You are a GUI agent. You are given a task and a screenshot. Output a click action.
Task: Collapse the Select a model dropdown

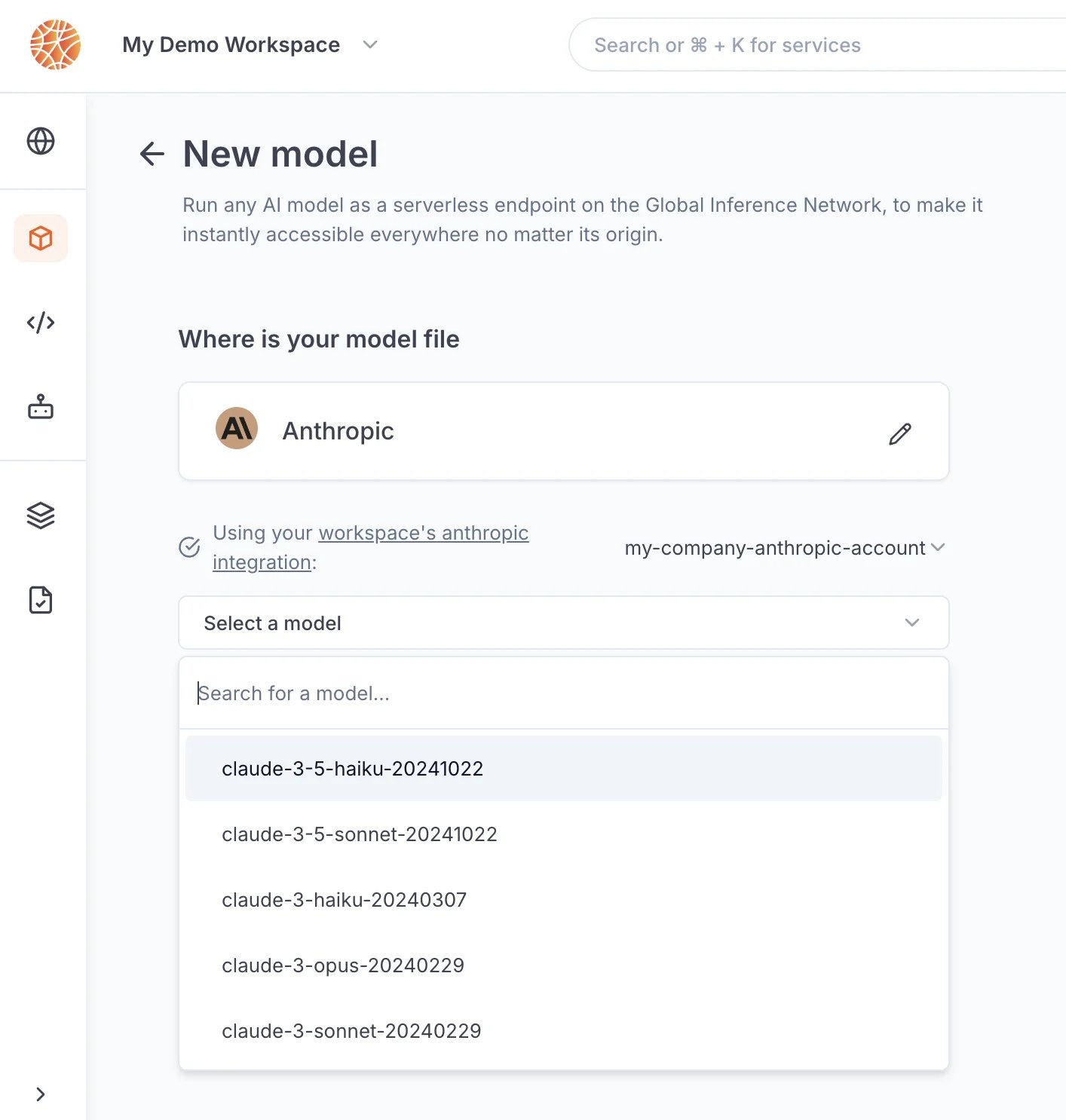point(564,623)
